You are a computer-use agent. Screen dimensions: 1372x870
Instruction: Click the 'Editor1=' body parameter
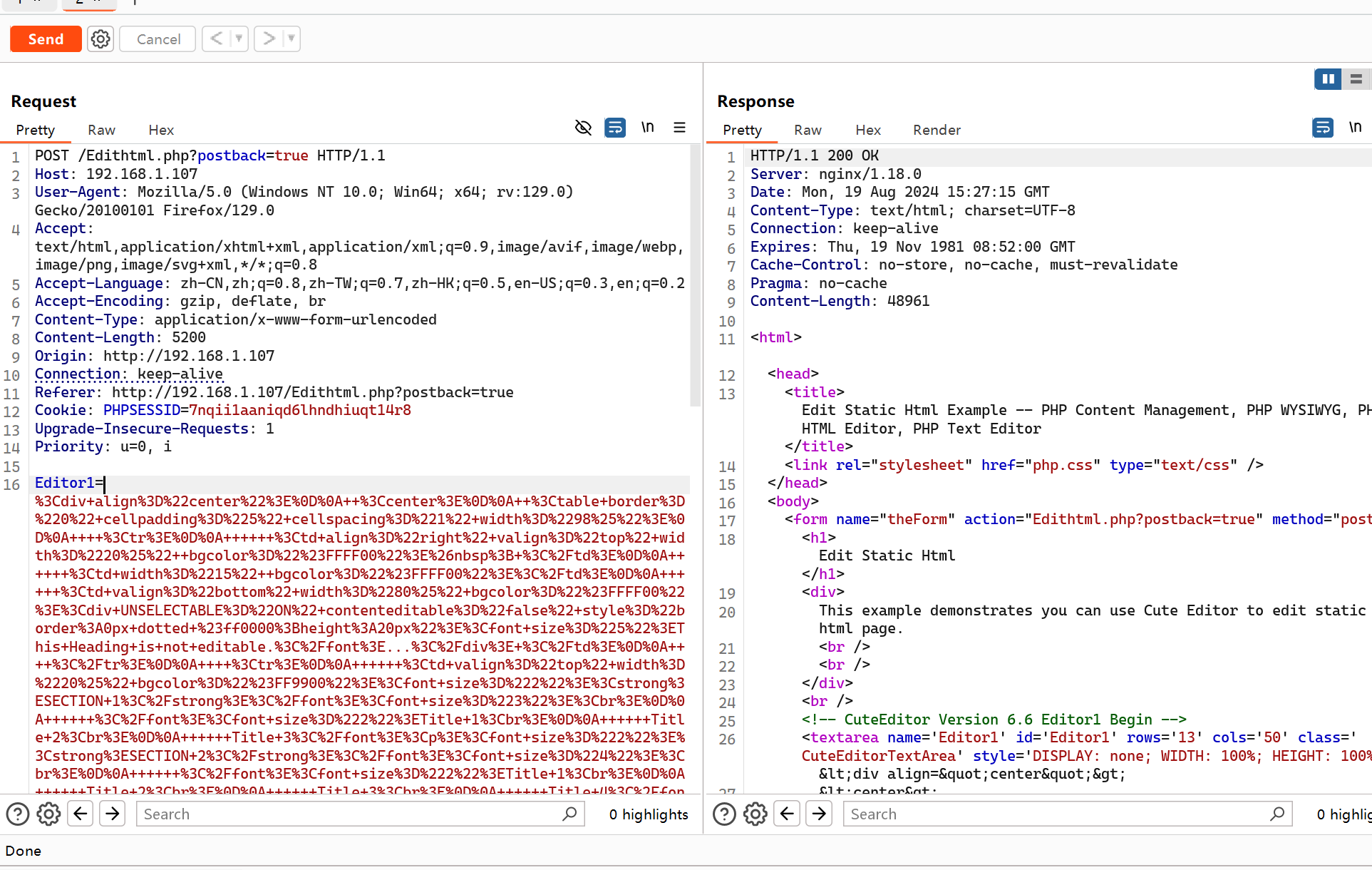coord(69,483)
